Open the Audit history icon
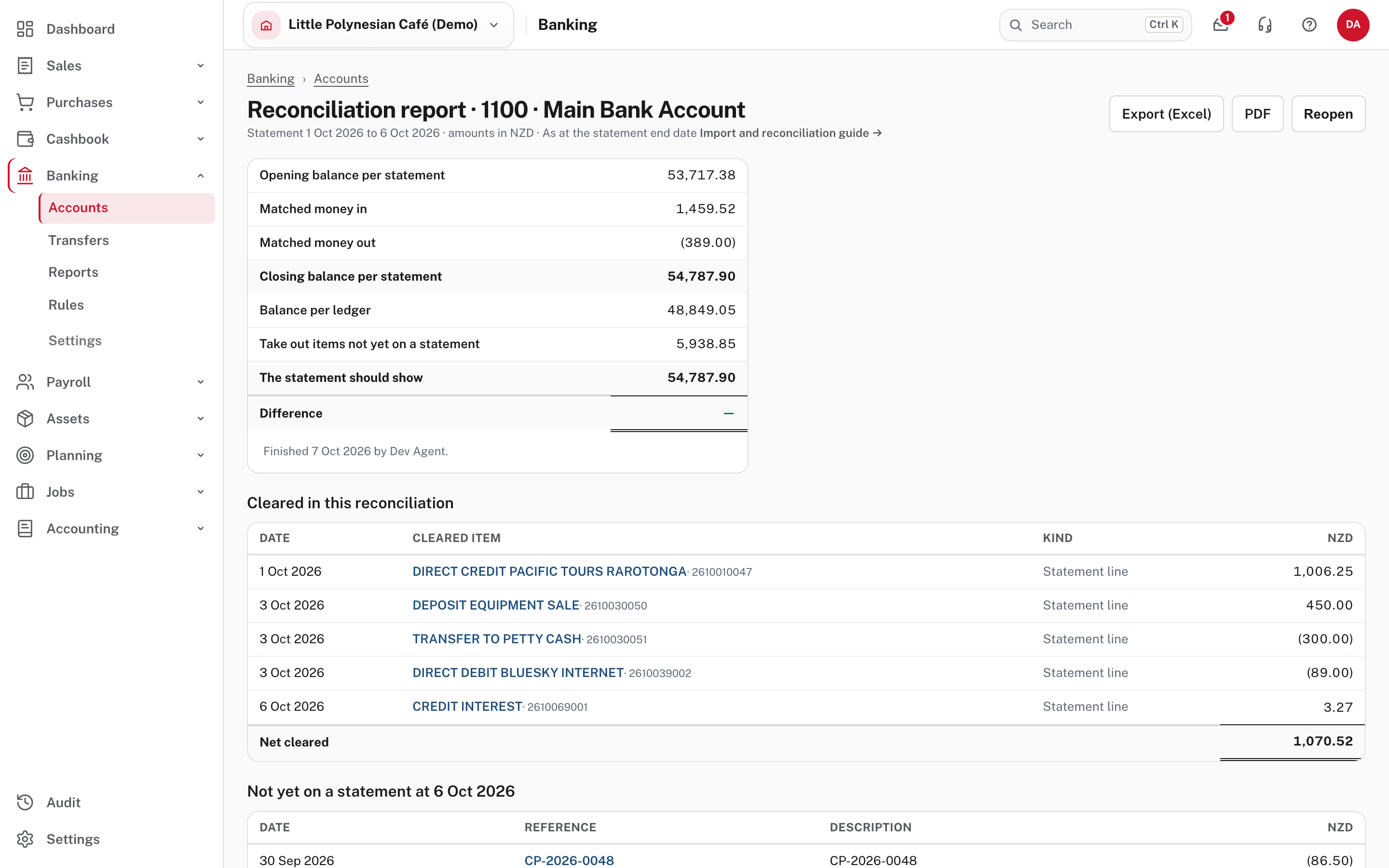Image resolution: width=1389 pixels, height=868 pixels. click(x=25, y=802)
